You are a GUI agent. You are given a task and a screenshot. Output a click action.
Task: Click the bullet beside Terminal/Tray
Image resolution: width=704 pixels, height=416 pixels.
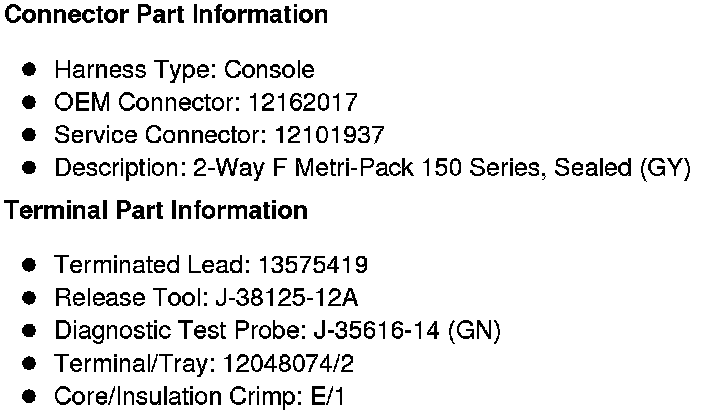(30, 363)
